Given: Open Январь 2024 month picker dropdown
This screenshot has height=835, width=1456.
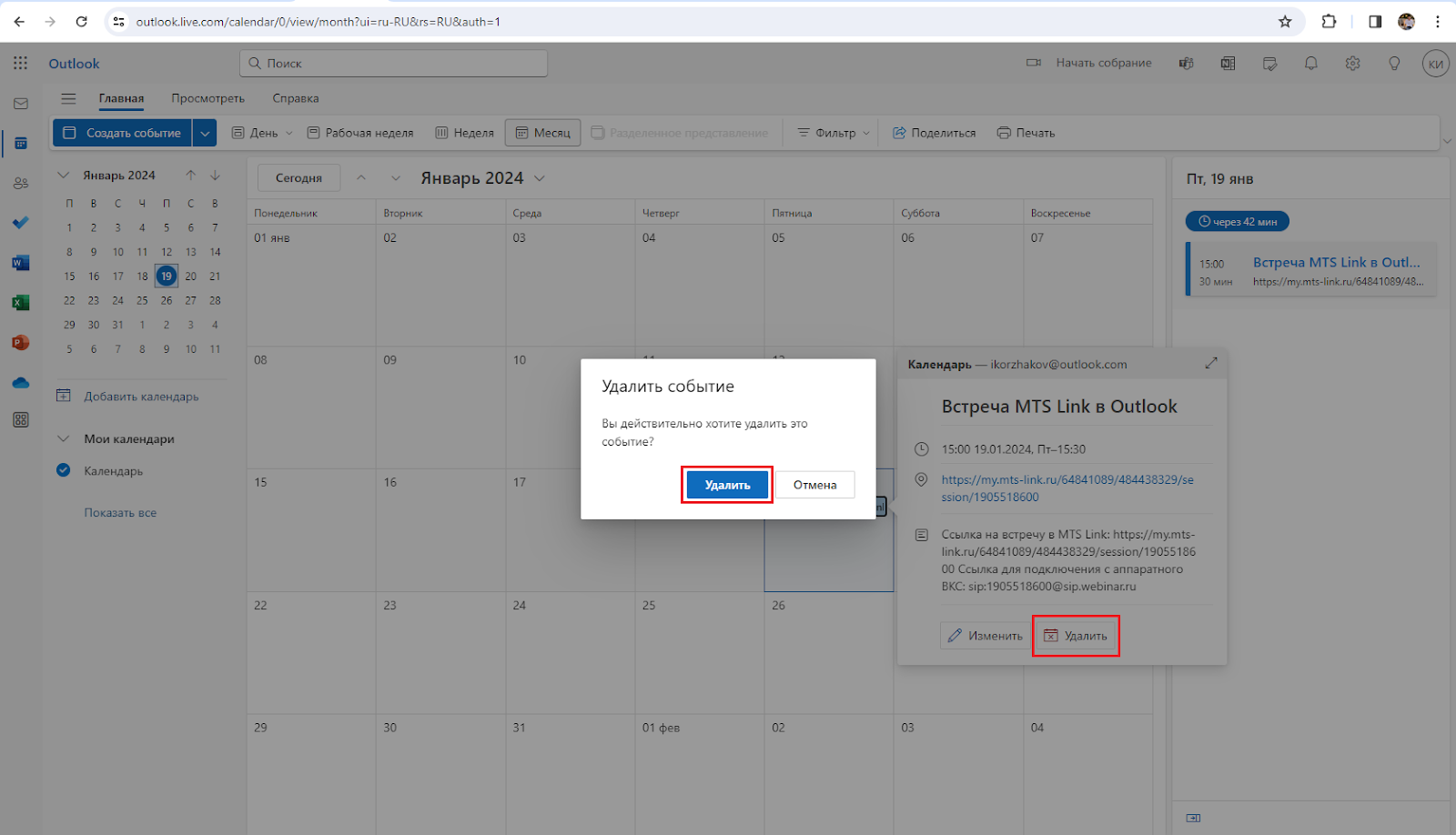Looking at the screenshot, I should click(x=540, y=178).
